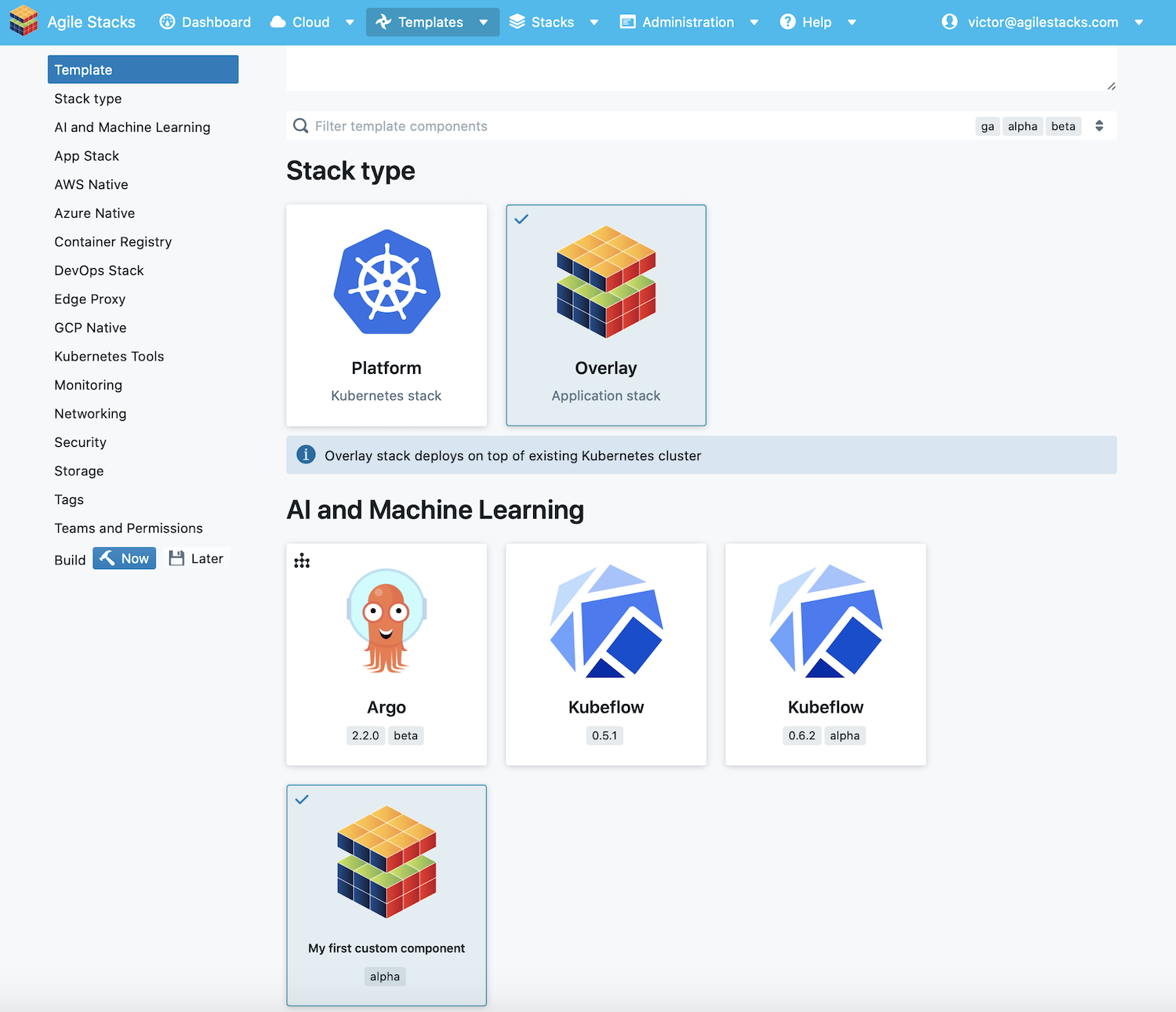Image resolution: width=1176 pixels, height=1012 pixels.
Task: Open the Dashboard gauge icon
Action: click(x=167, y=22)
